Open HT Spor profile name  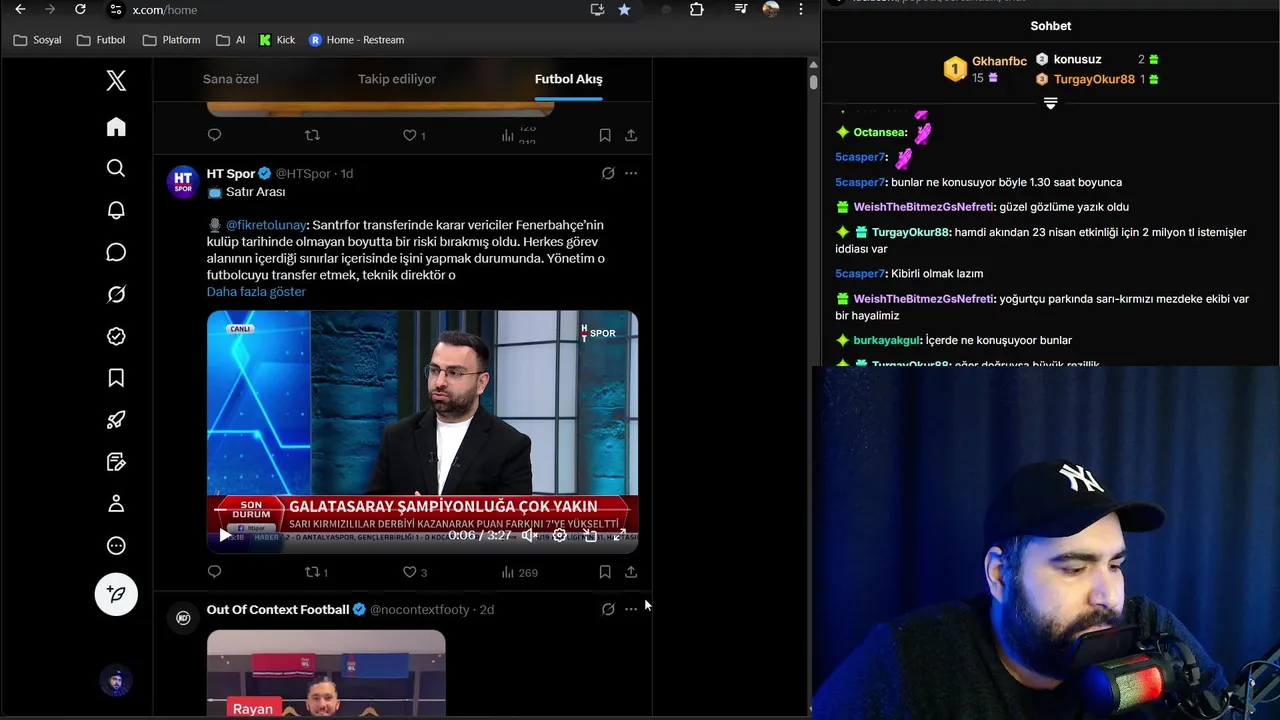pyautogui.click(x=231, y=173)
